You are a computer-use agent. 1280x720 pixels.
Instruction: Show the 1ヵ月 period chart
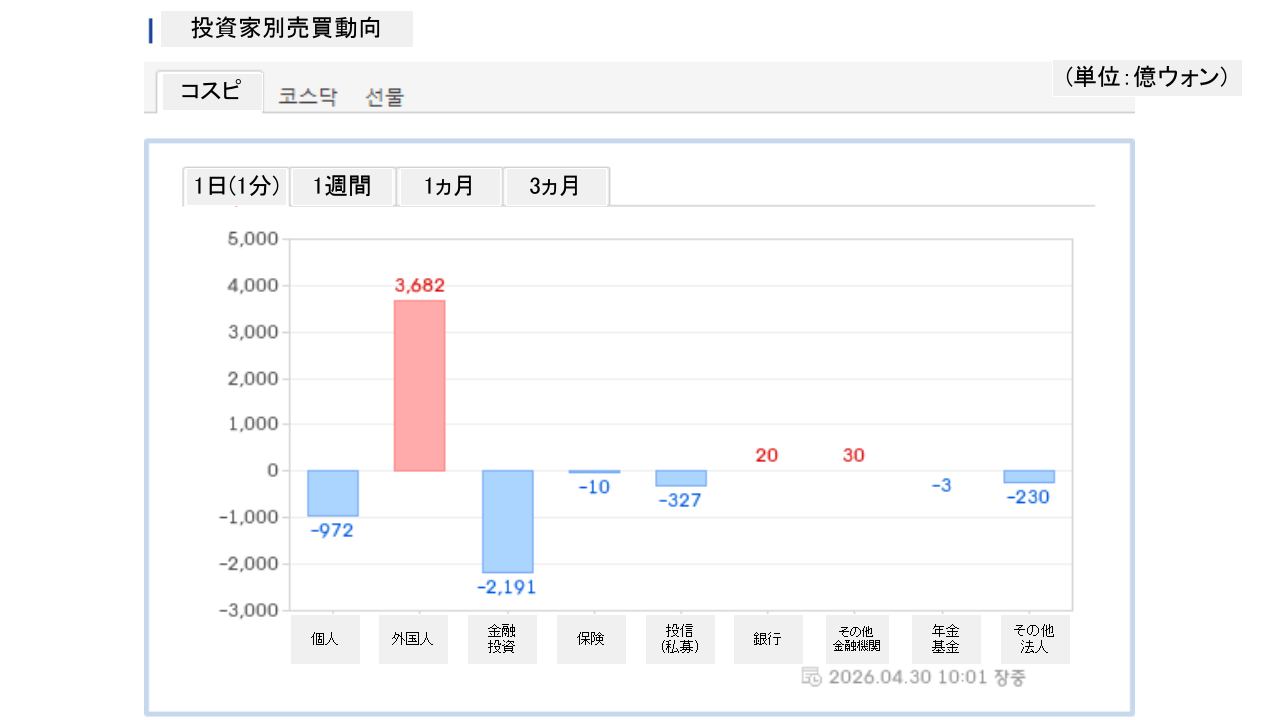click(449, 187)
